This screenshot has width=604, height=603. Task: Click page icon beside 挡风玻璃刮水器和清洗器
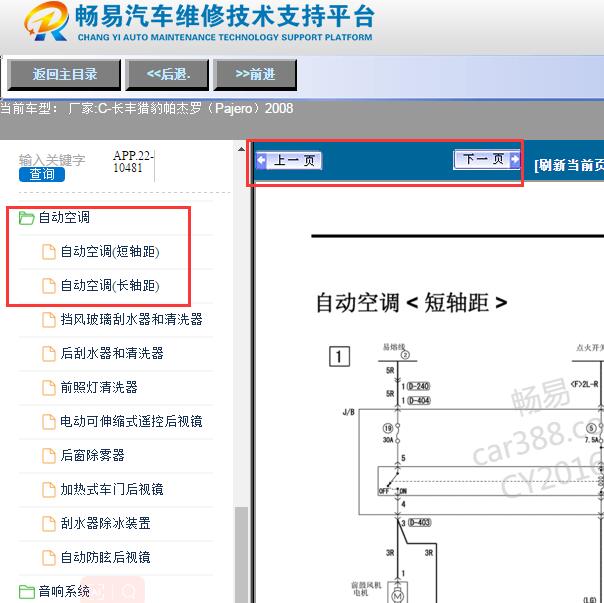point(49,320)
